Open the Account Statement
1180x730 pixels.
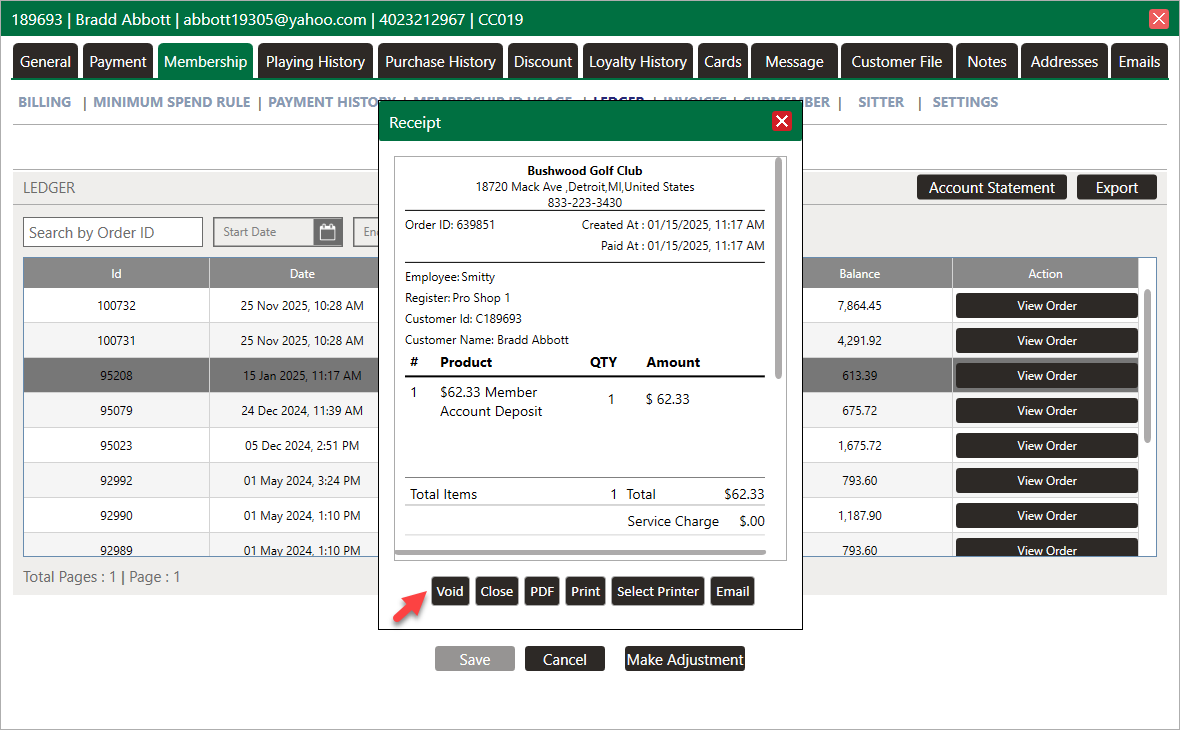point(991,187)
